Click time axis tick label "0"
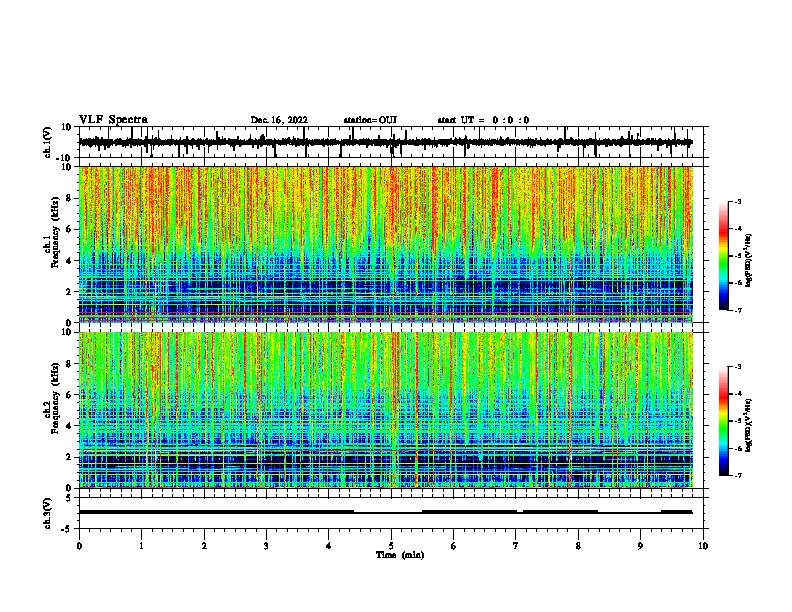This screenshot has height=612, width=792. click(x=79, y=546)
